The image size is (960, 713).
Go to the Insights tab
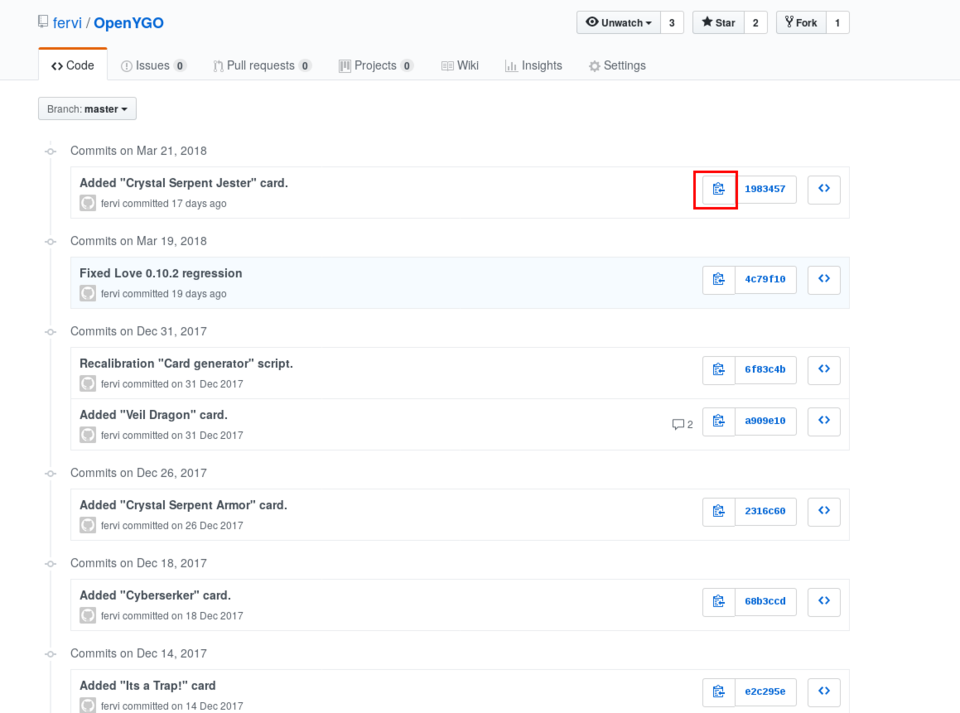(534, 66)
